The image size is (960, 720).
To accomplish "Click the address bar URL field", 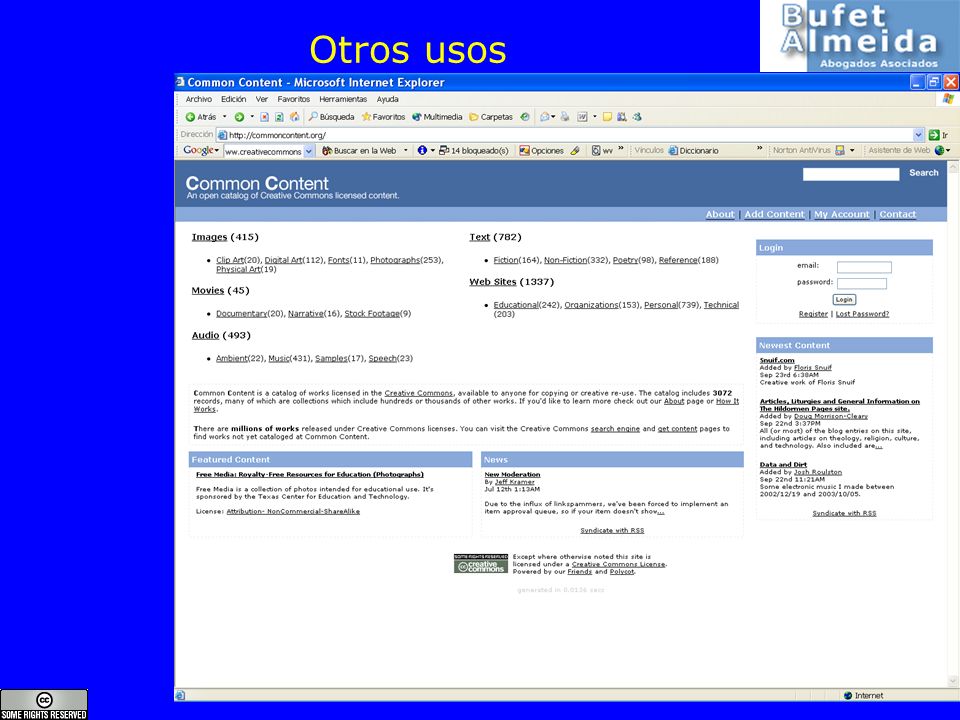I will coord(566,135).
